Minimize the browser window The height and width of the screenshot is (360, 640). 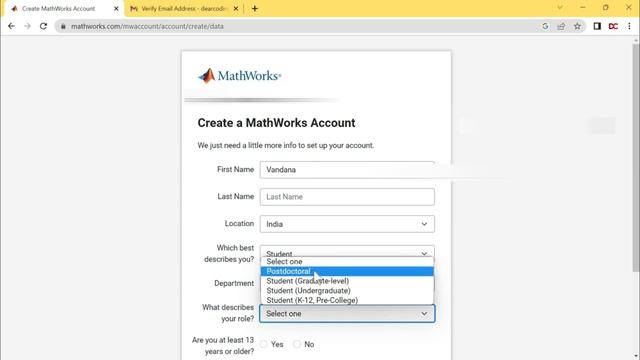[x=582, y=7]
